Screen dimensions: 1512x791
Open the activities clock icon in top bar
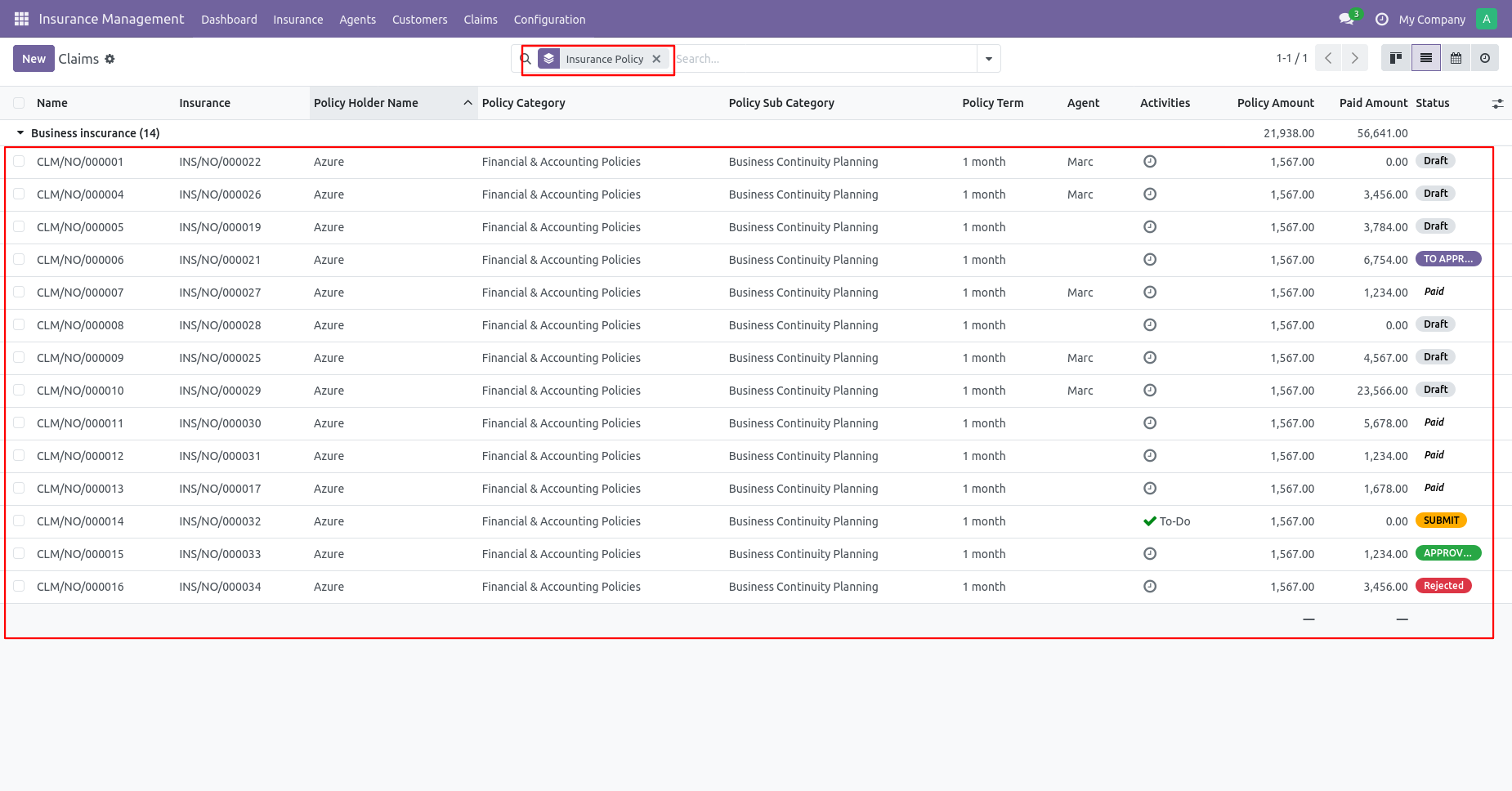tap(1382, 19)
